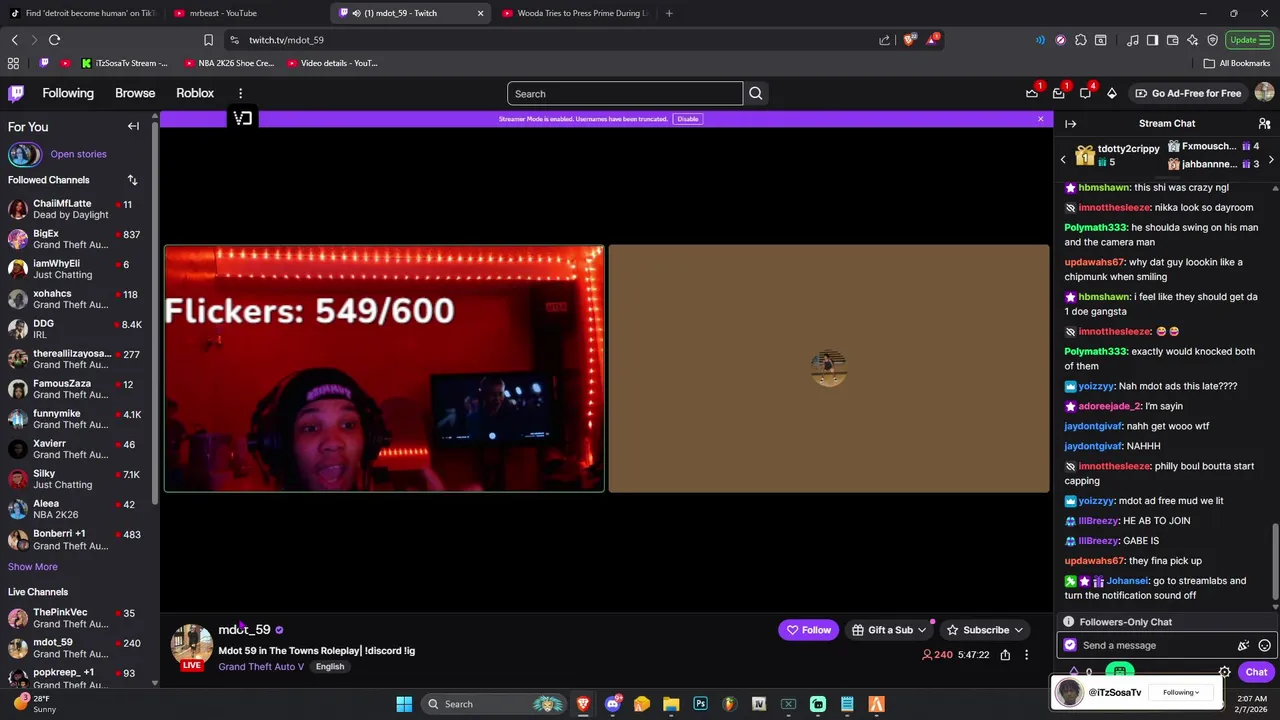
Task: Open the Prime Loot crown icon
Action: pos(1032,93)
